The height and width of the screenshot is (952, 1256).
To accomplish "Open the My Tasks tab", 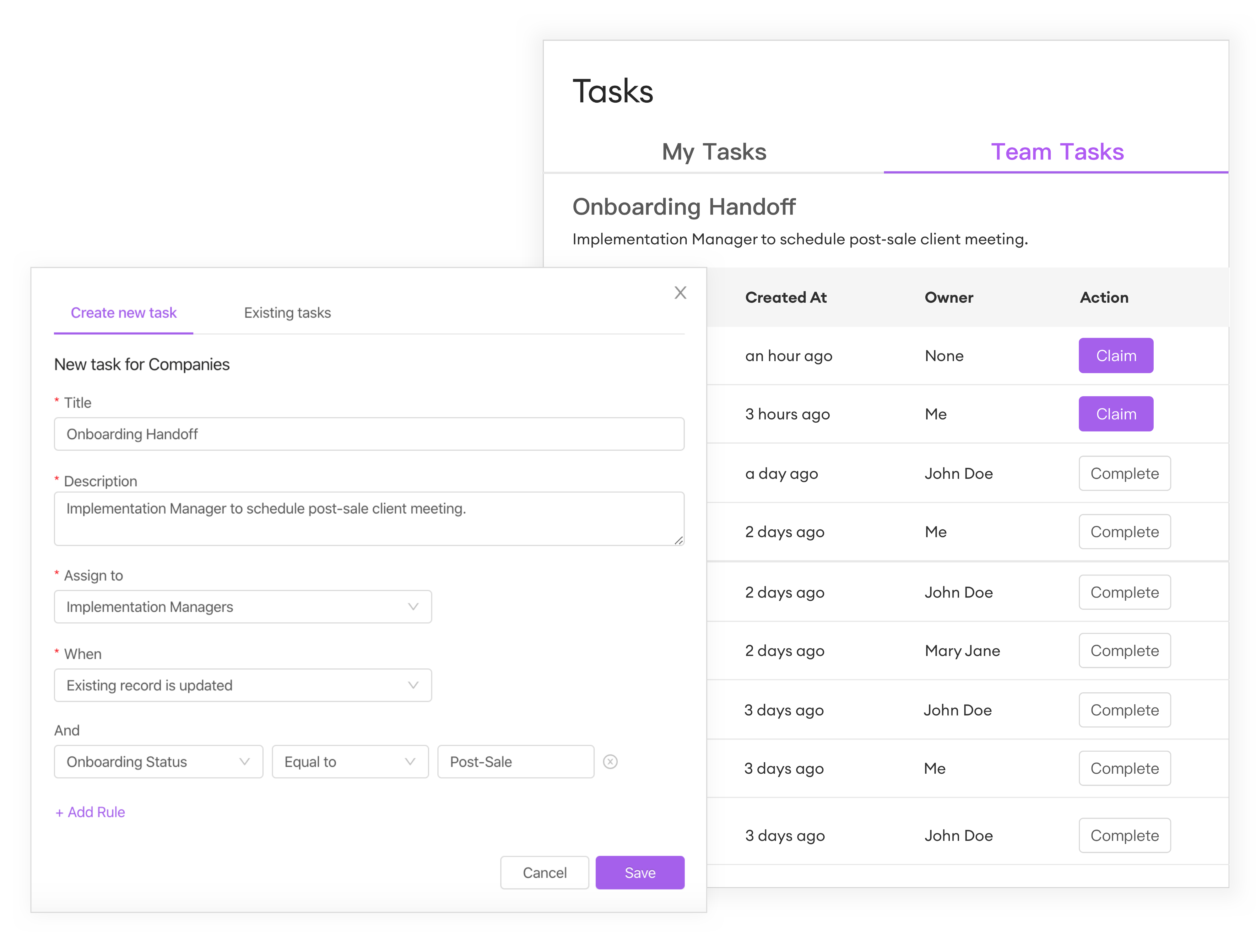I will tap(714, 152).
